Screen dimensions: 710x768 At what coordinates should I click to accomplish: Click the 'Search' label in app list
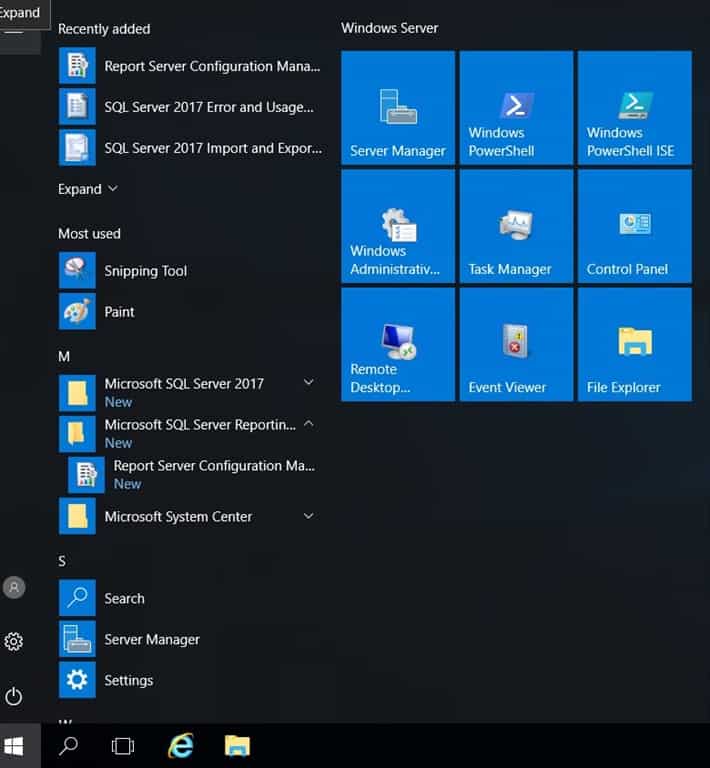124,598
